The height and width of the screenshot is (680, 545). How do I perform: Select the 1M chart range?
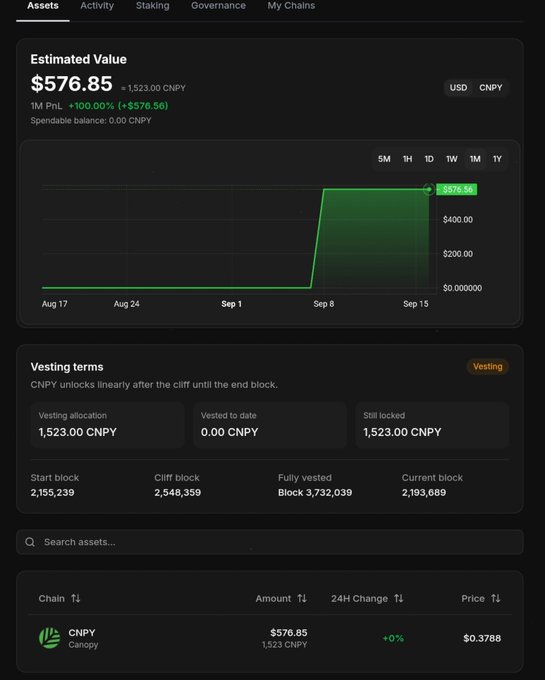pyautogui.click(x=475, y=159)
